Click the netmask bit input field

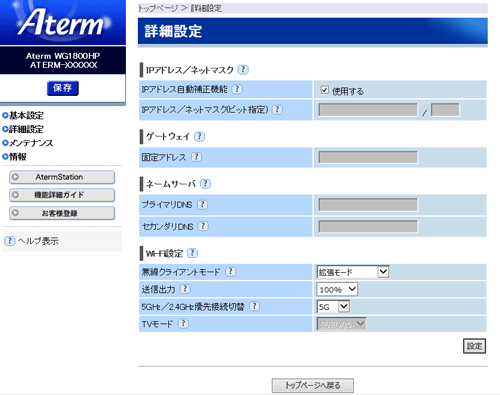point(445,110)
